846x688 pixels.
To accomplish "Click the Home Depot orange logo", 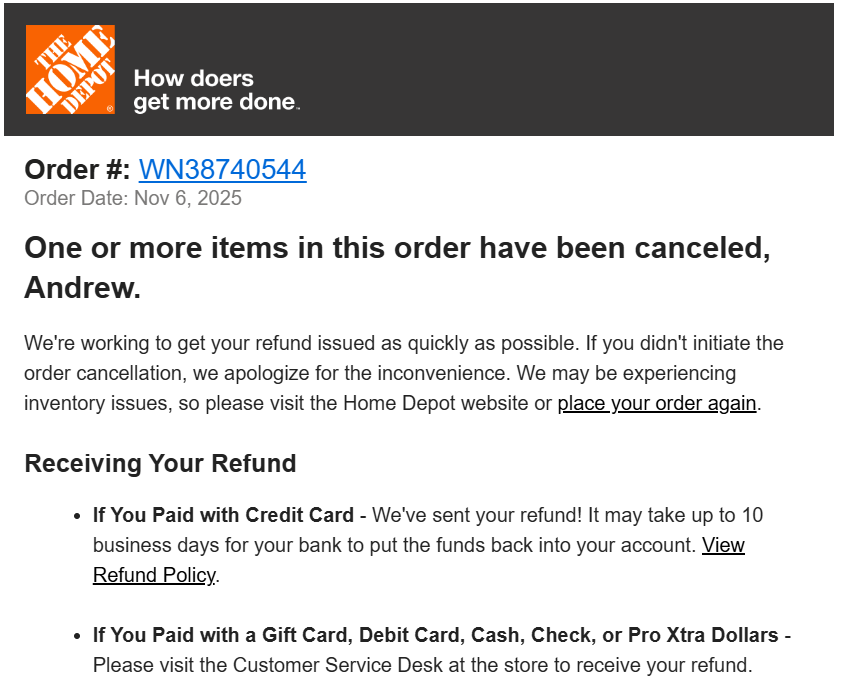I will point(70,70).
